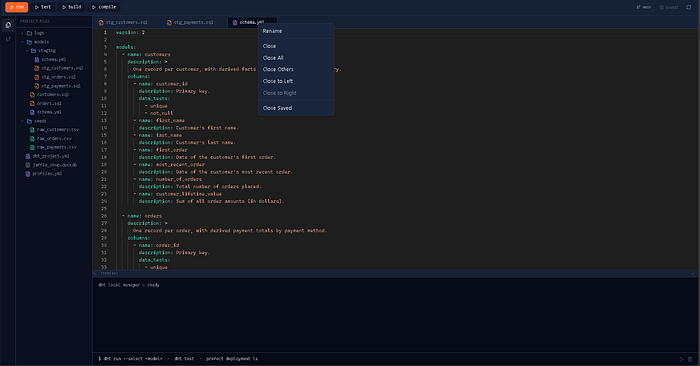Open the main branch selector

click(643, 7)
